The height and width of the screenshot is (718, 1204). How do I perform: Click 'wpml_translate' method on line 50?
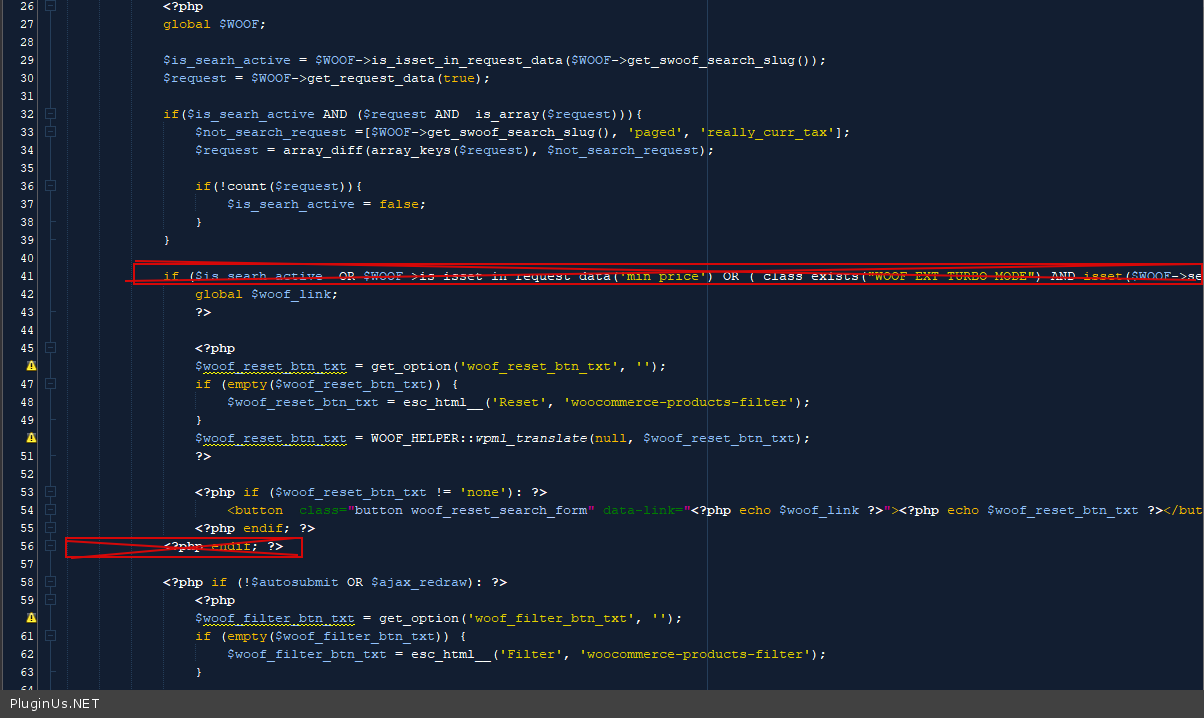tap(531, 438)
